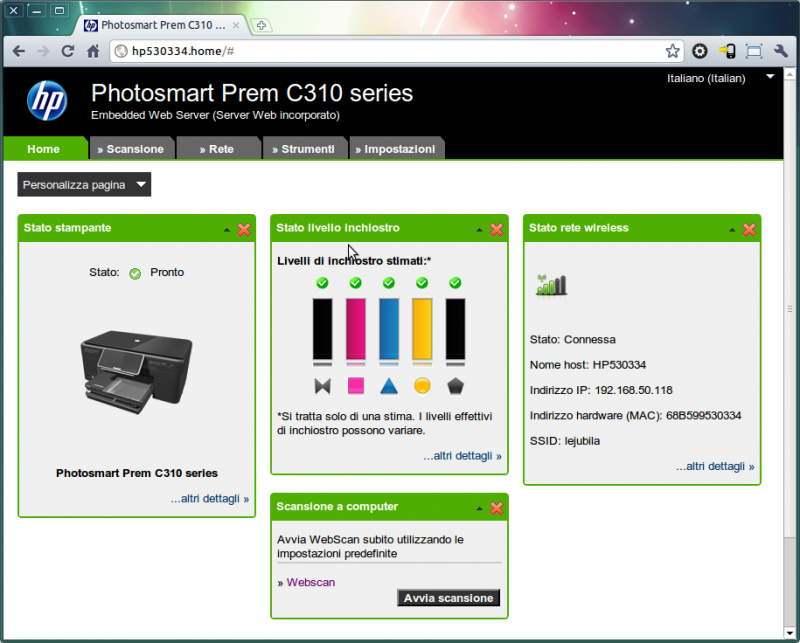800x643 pixels.
Task: Click the bold Photosmart Prem C310 series caption
Action: 137,473
